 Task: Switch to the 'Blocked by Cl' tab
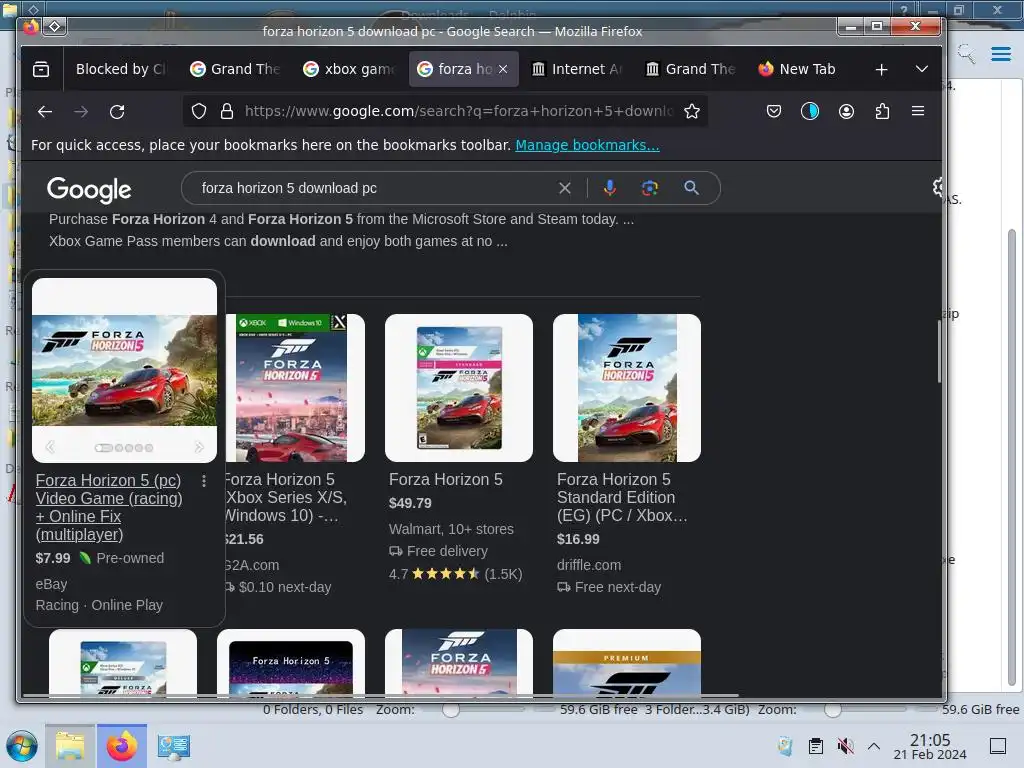pyautogui.click(x=120, y=69)
